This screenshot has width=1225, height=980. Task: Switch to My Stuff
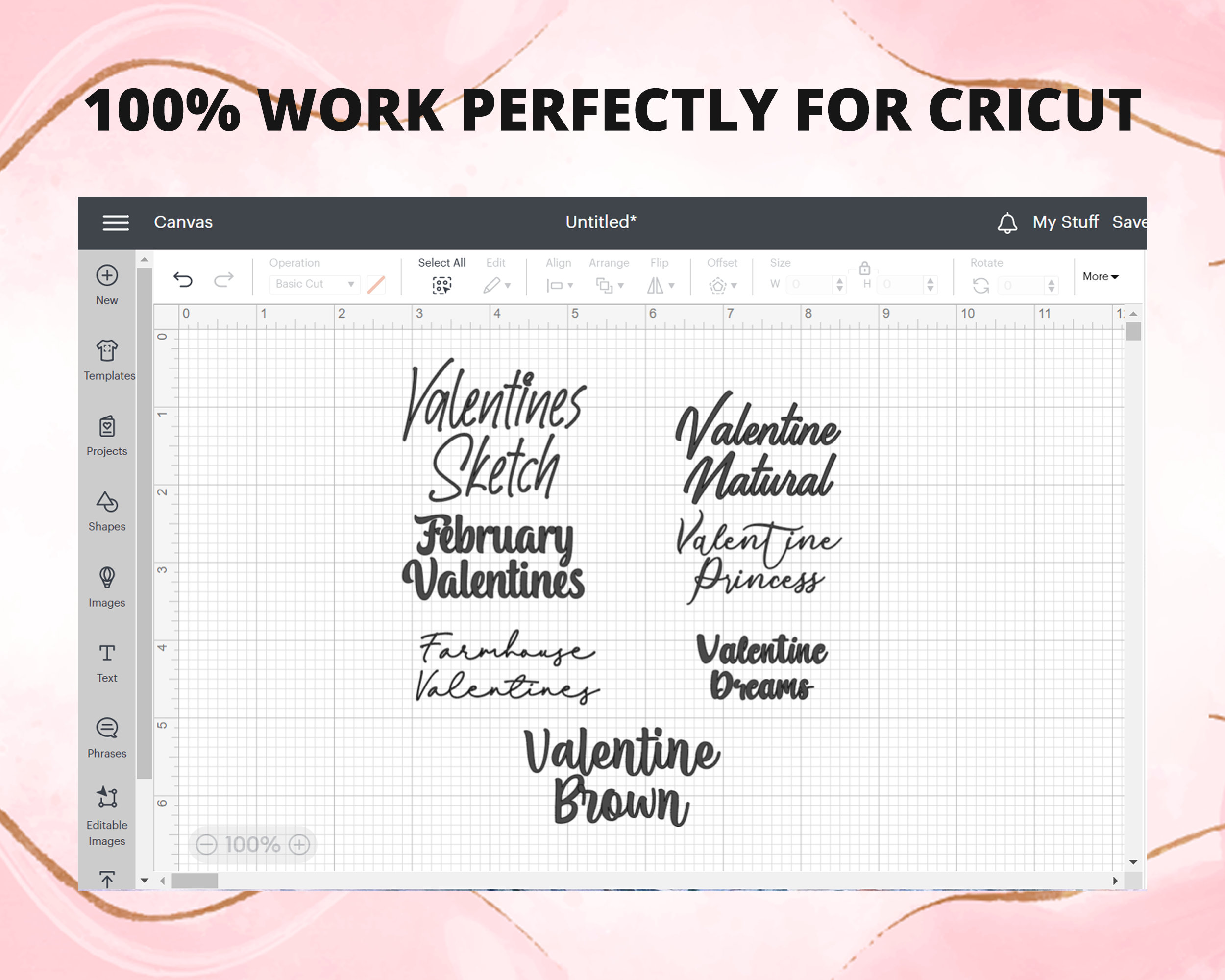tap(1065, 222)
